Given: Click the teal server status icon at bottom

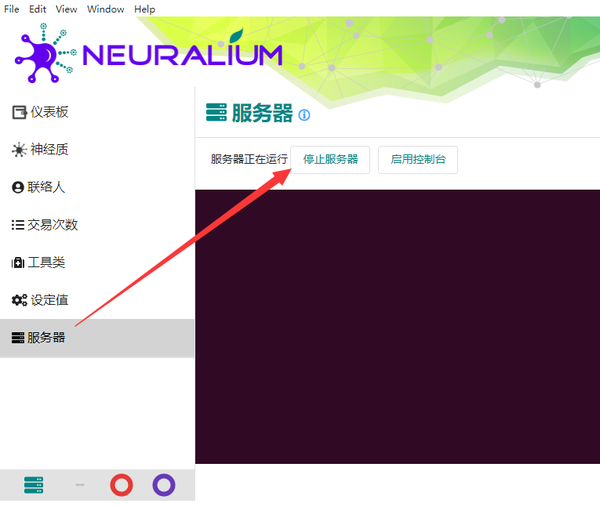Looking at the screenshot, I should [34, 485].
